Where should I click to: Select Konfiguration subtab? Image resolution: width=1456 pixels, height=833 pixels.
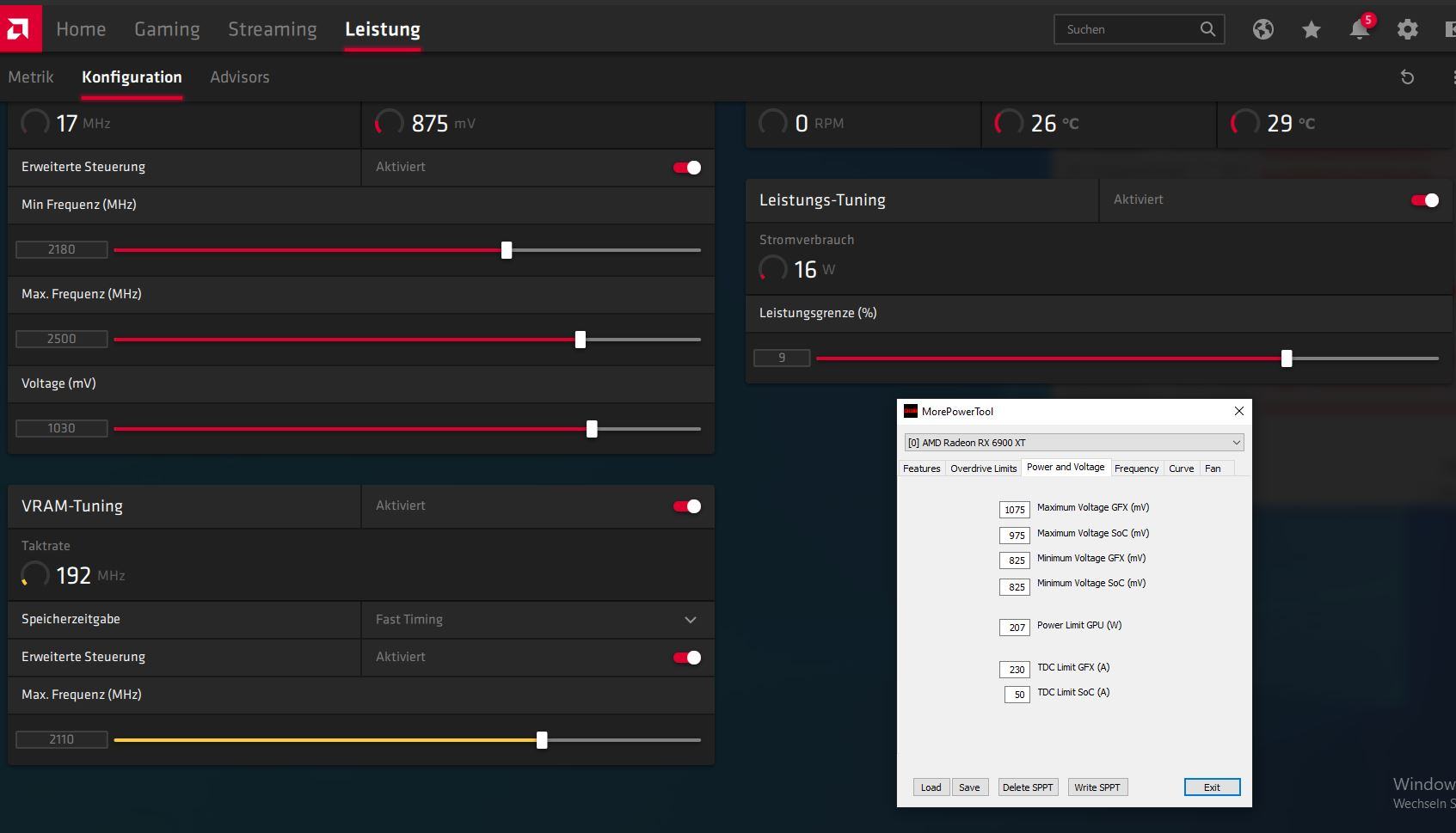tap(132, 77)
